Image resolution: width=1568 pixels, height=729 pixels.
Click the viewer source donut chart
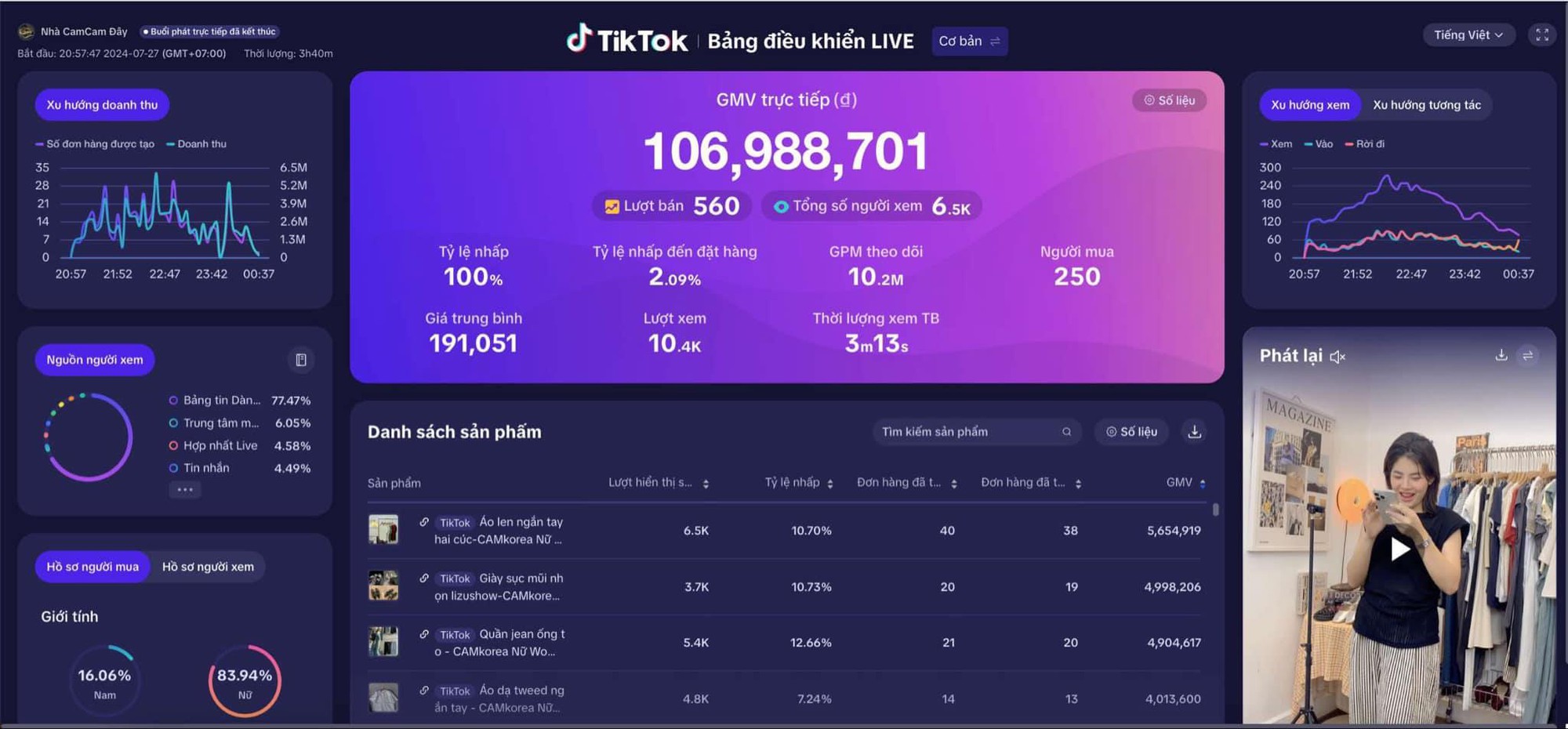pos(88,437)
